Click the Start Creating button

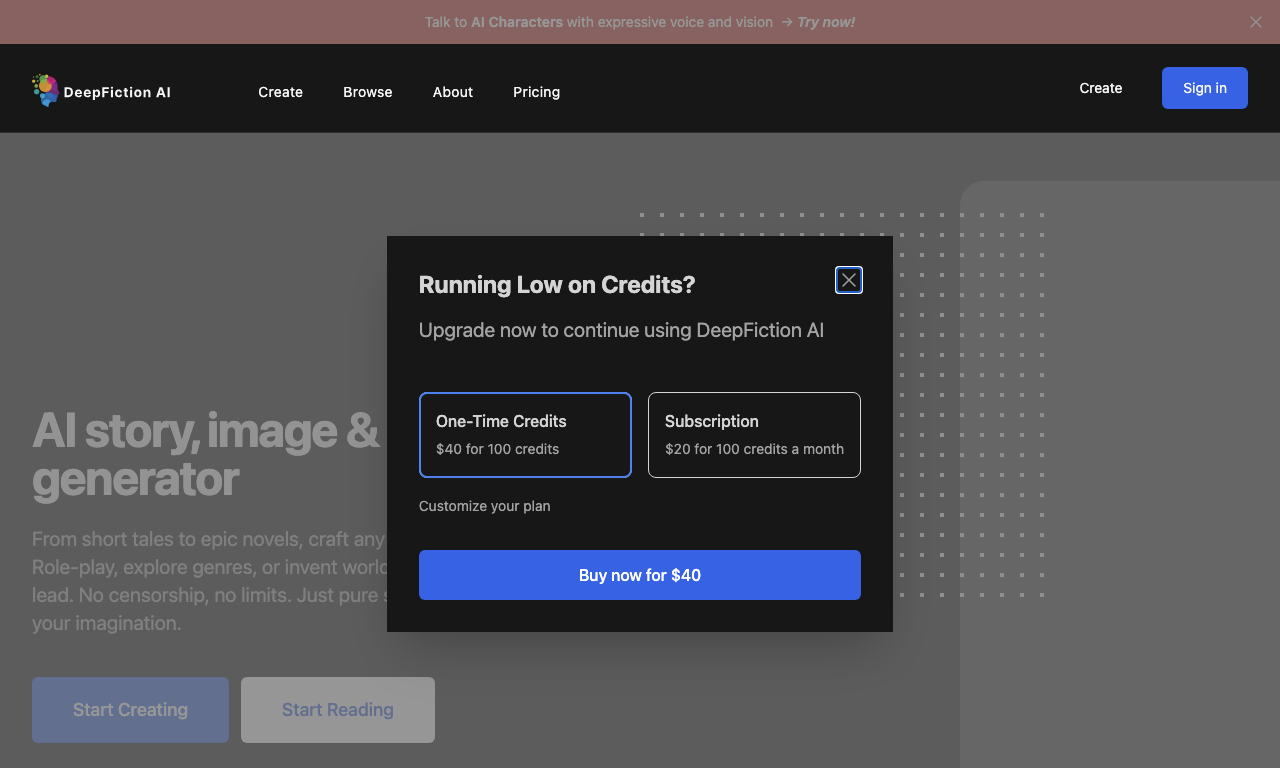pyautogui.click(x=130, y=710)
